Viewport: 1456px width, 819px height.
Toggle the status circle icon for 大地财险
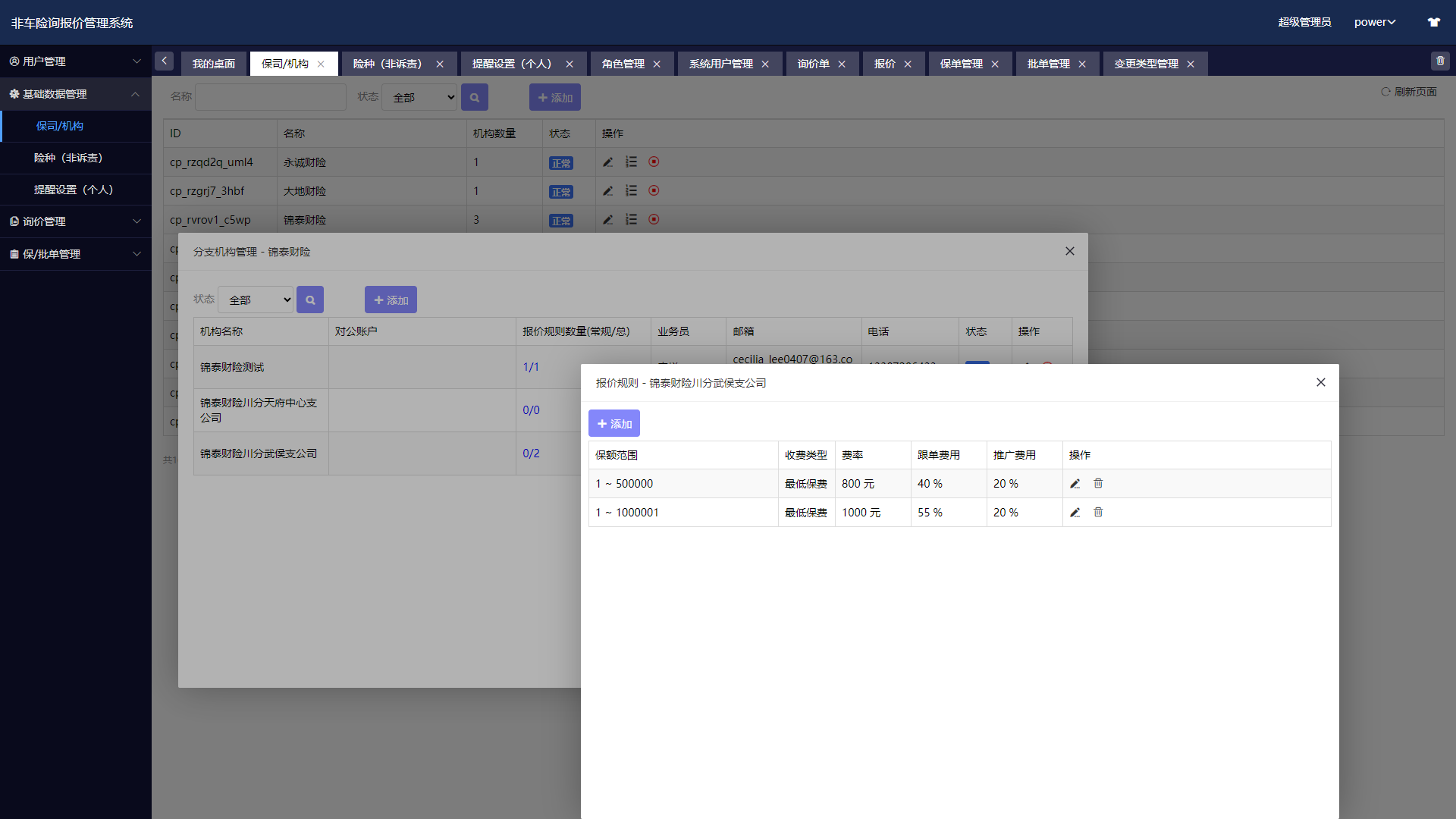tap(654, 190)
